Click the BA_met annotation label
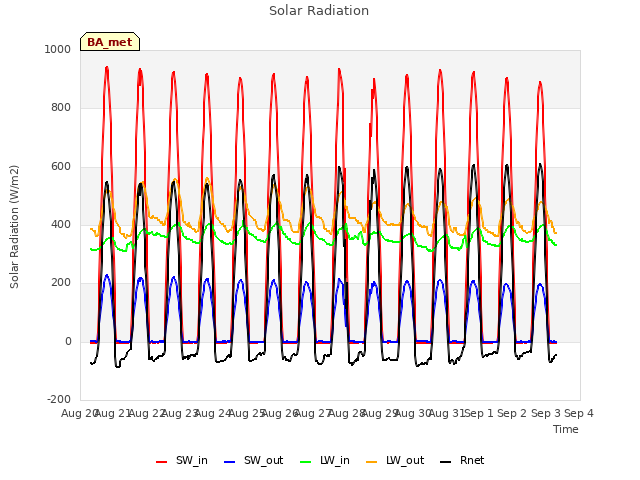640x480 pixels. pos(110,42)
